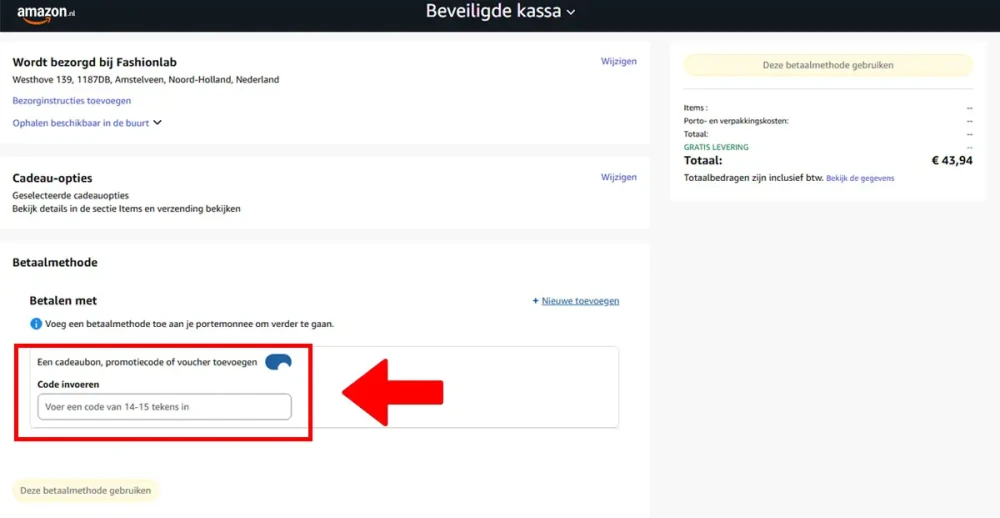Toggle the cadeaubon or promotiecode switch
Image resolution: width=1000 pixels, height=518 pixels.
pos(278,362)
